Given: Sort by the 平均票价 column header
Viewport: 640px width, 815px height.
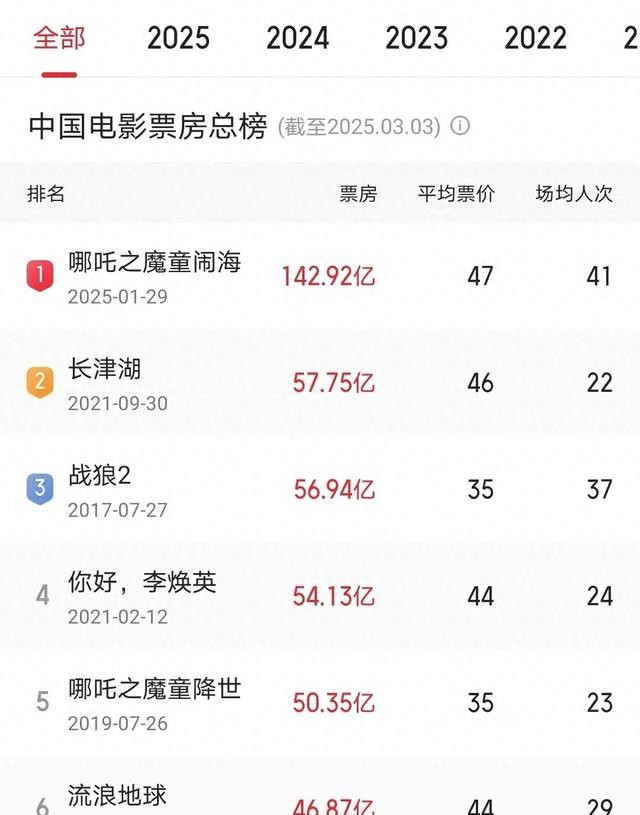Looking at the screenshot, I should pyautogui.click(x=456, y=194).
